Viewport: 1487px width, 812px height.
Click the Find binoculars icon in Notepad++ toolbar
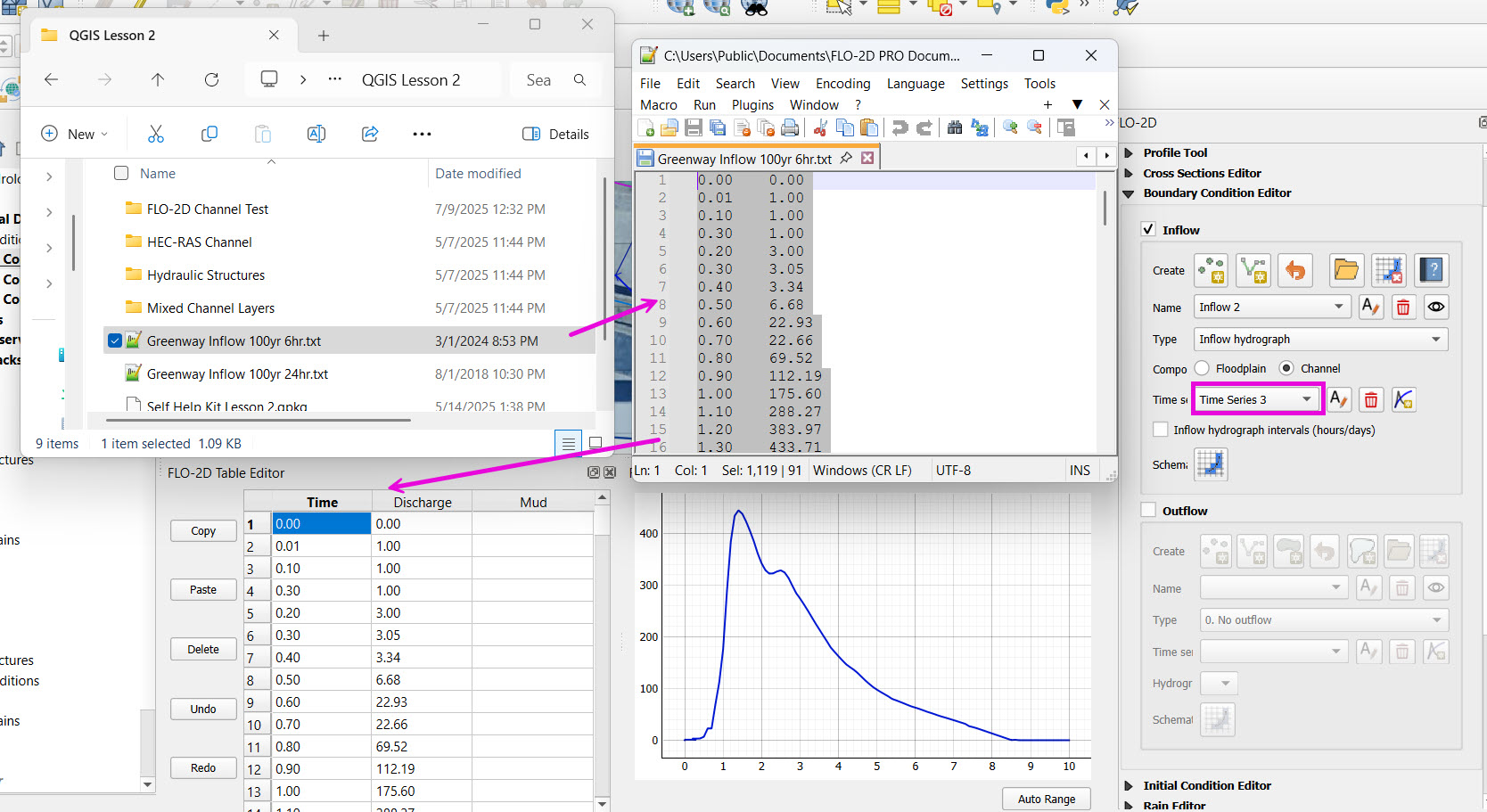click(954, 128)
